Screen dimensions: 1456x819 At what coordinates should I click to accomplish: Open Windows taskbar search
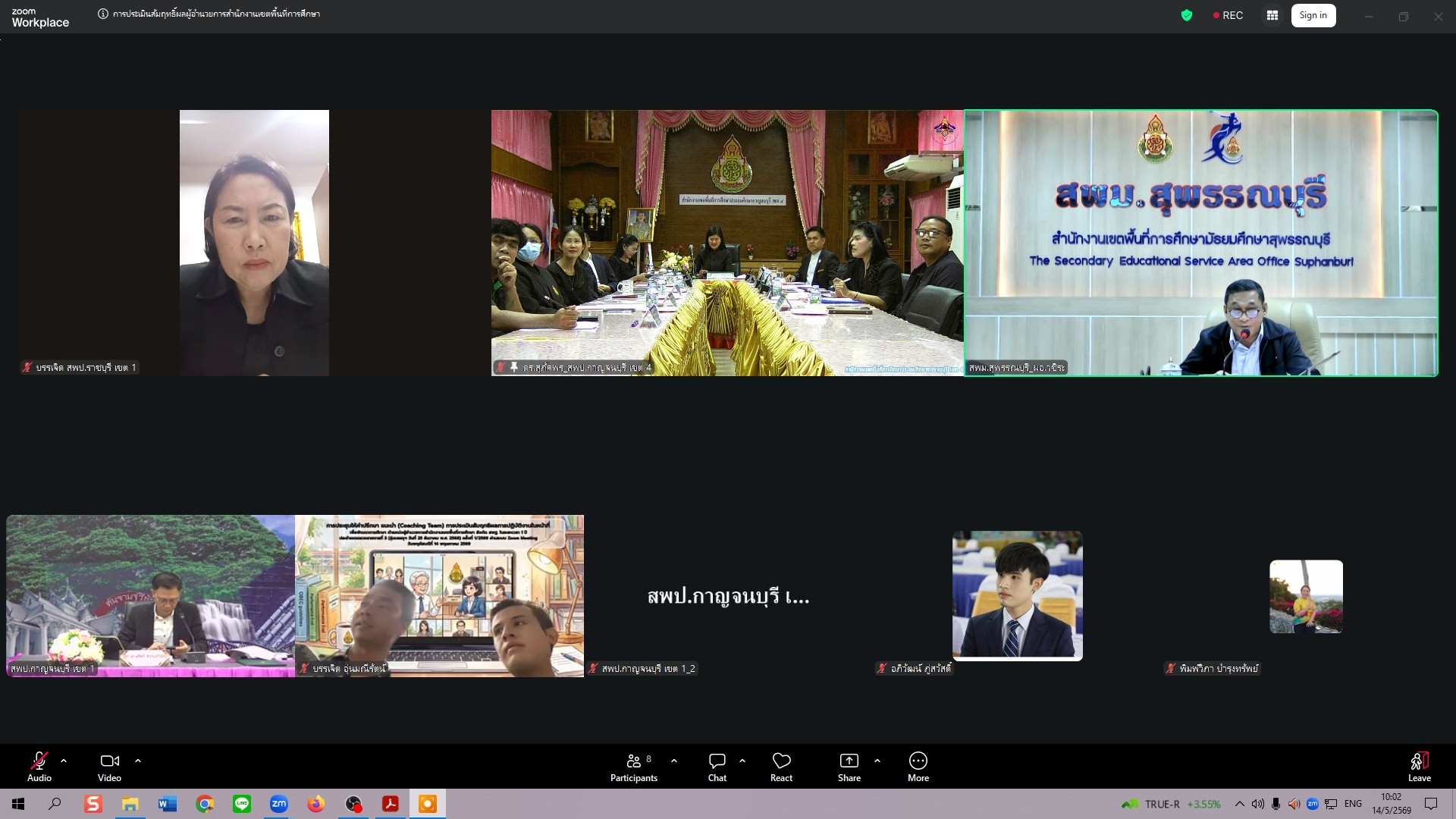pyautogui.click(x=55, y=804)
